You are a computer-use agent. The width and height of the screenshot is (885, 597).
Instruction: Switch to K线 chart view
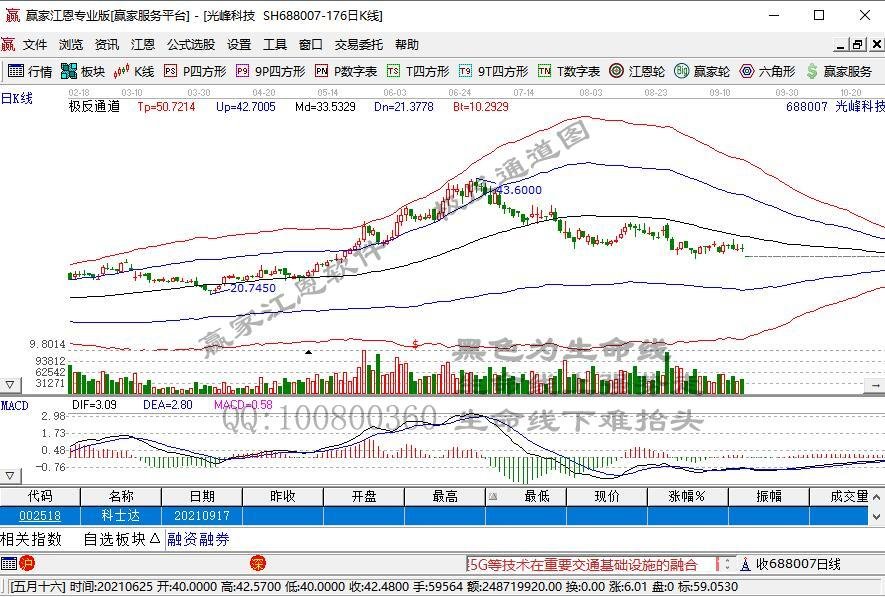(134, 71)
